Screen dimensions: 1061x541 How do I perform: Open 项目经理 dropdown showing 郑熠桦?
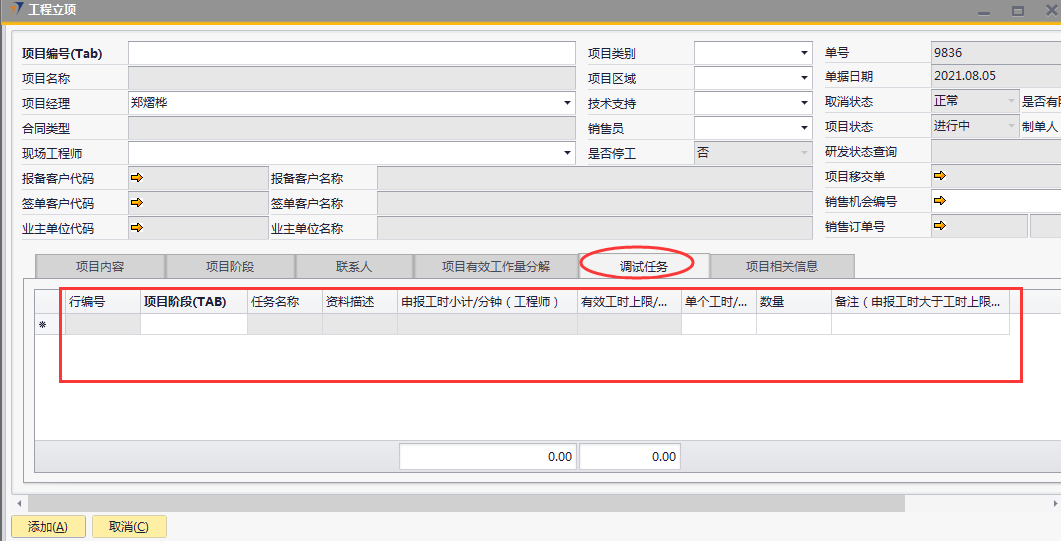click(x=567, y=103)
